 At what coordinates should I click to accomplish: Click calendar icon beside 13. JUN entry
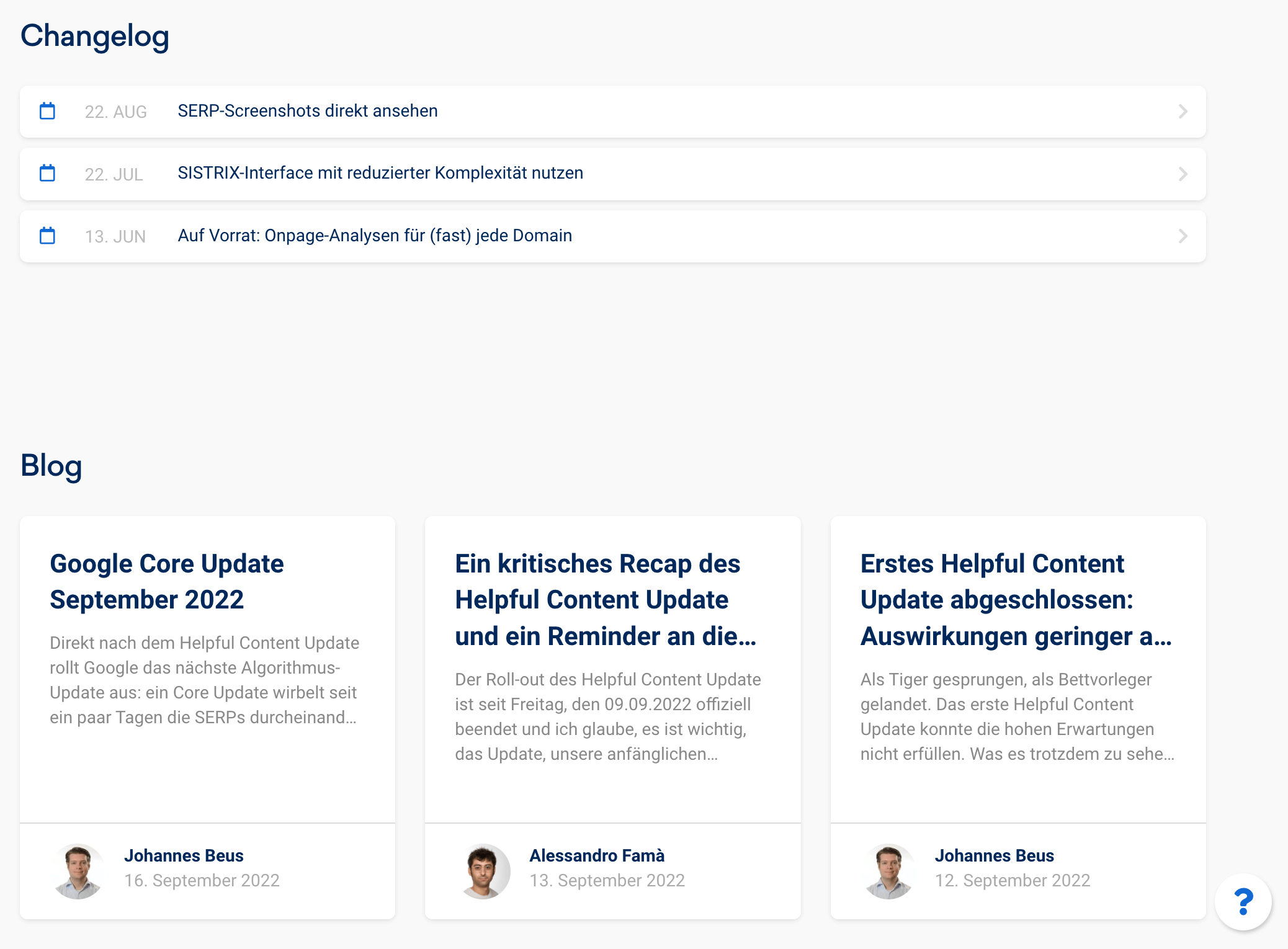point(47,236)
